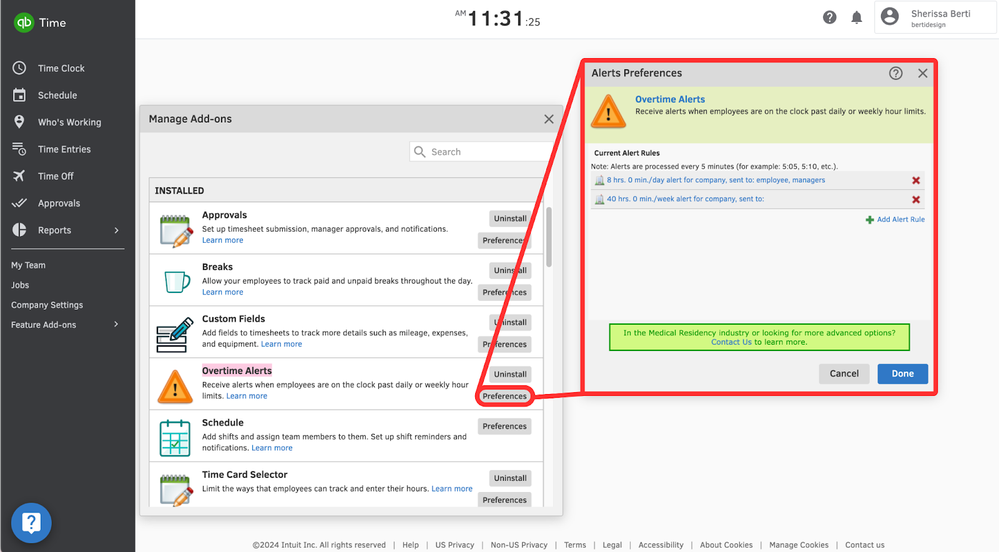
Task: Click Contact Us in the green banner
Action: click(731, 342)
